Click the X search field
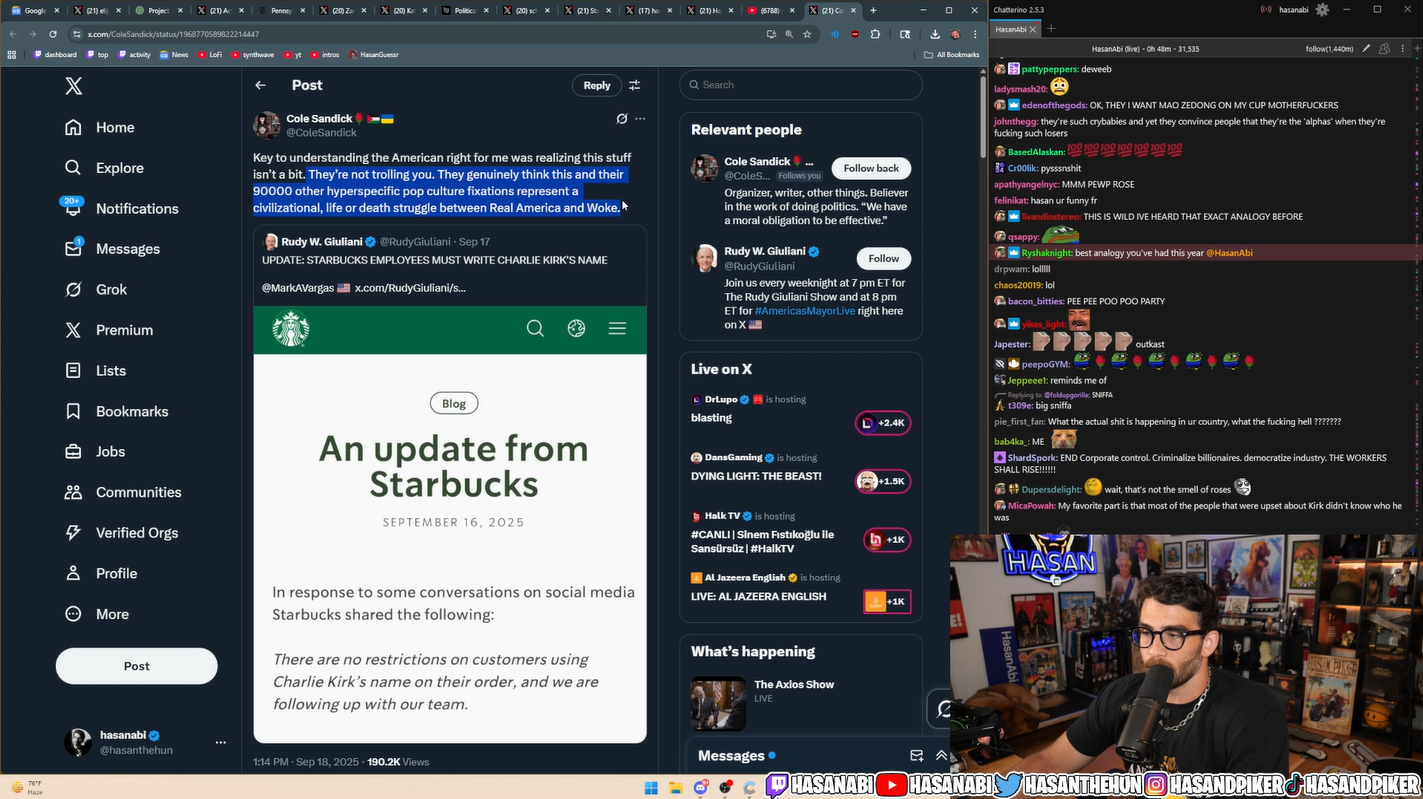Viewport: 1423px width, 799px height. [x=801, y=85]
